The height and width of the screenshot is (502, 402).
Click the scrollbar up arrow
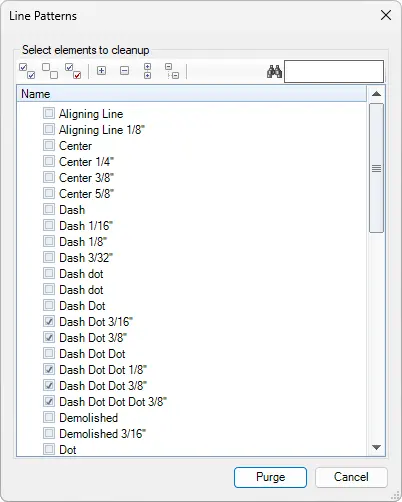tap(376, 94)
